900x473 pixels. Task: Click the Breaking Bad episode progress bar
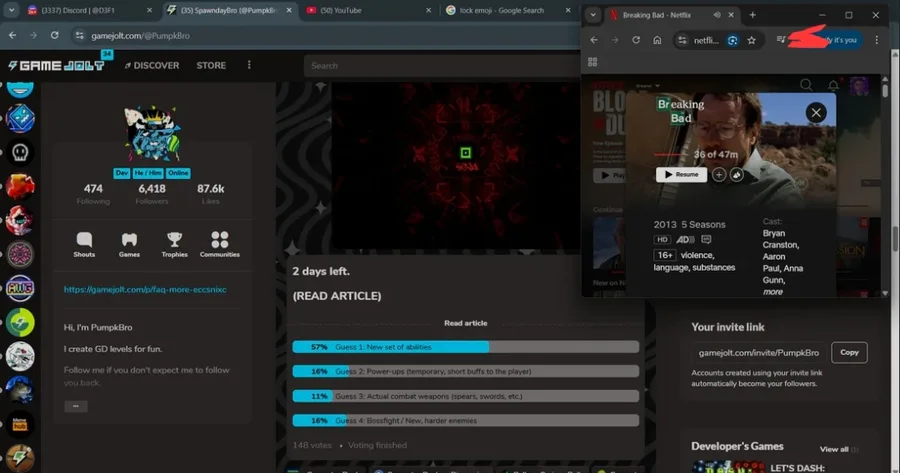(x=672, y=154)
